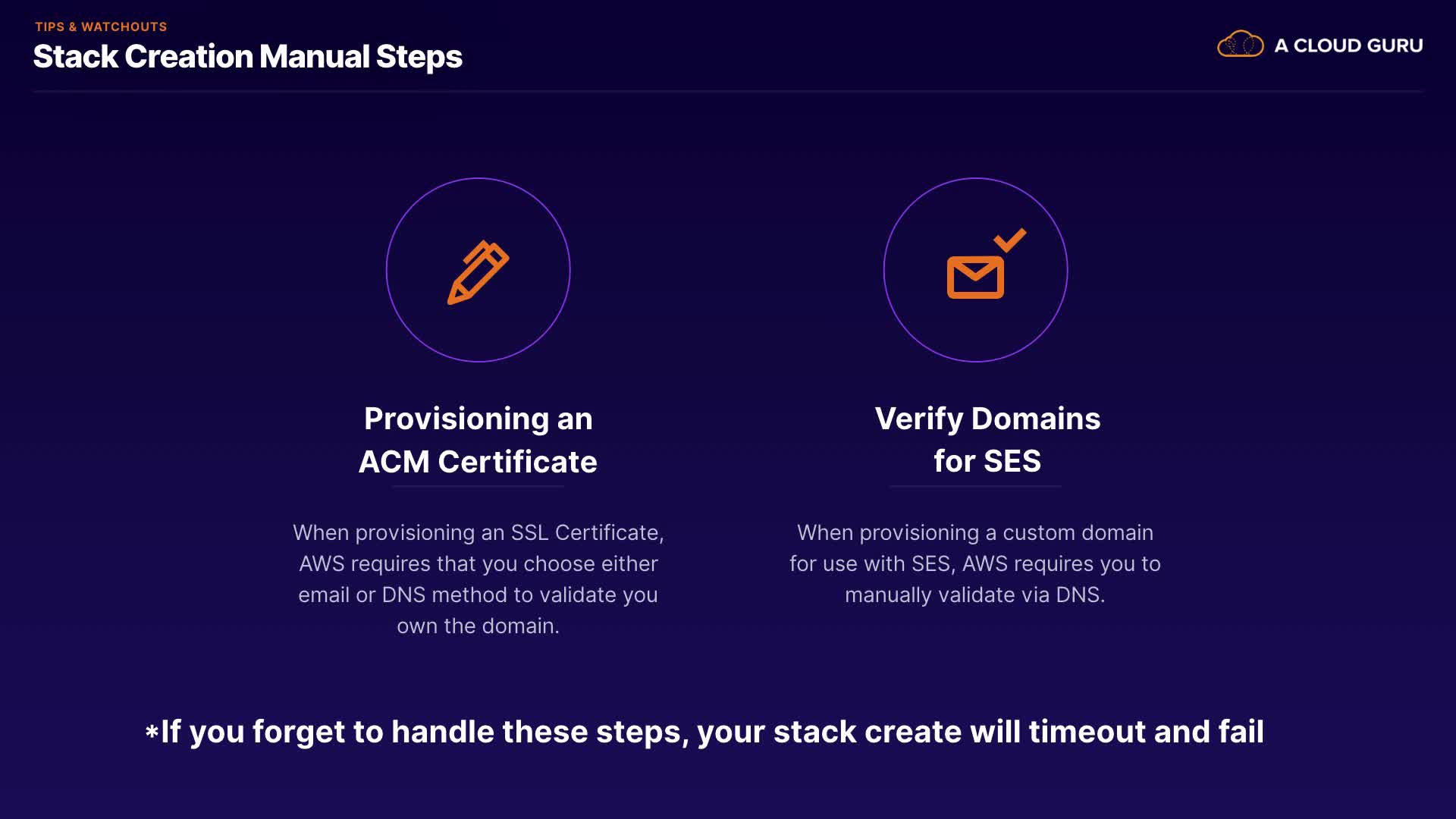
Task: Click the orange checkmark above the envelope
Action: click(x=1010, y=240)
